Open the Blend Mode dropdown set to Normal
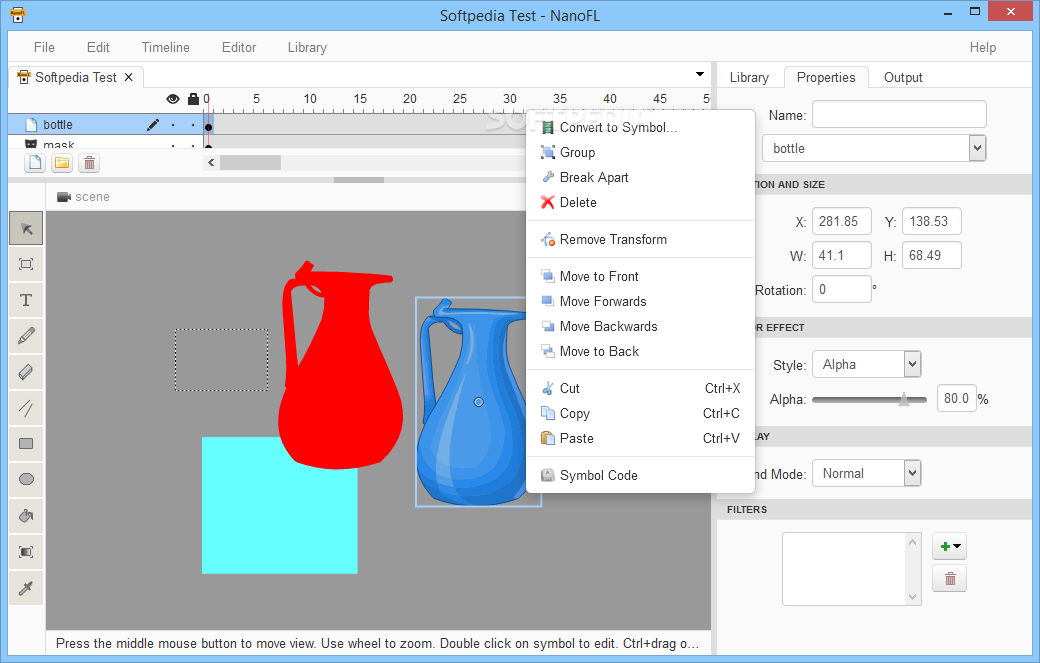1040x663 pixels. (867, 473)
